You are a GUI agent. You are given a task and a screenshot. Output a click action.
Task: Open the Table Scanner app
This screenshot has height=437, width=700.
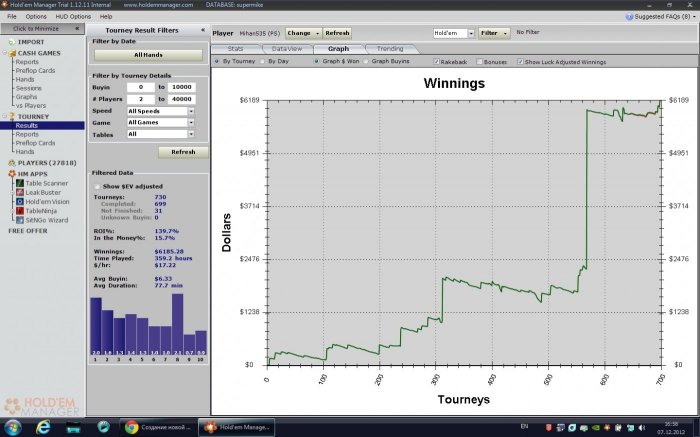coord(42,183)
